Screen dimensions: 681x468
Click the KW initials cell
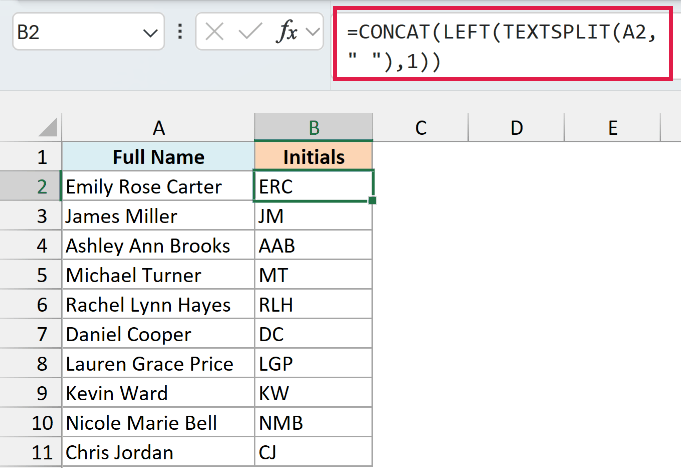coord(314,393)
